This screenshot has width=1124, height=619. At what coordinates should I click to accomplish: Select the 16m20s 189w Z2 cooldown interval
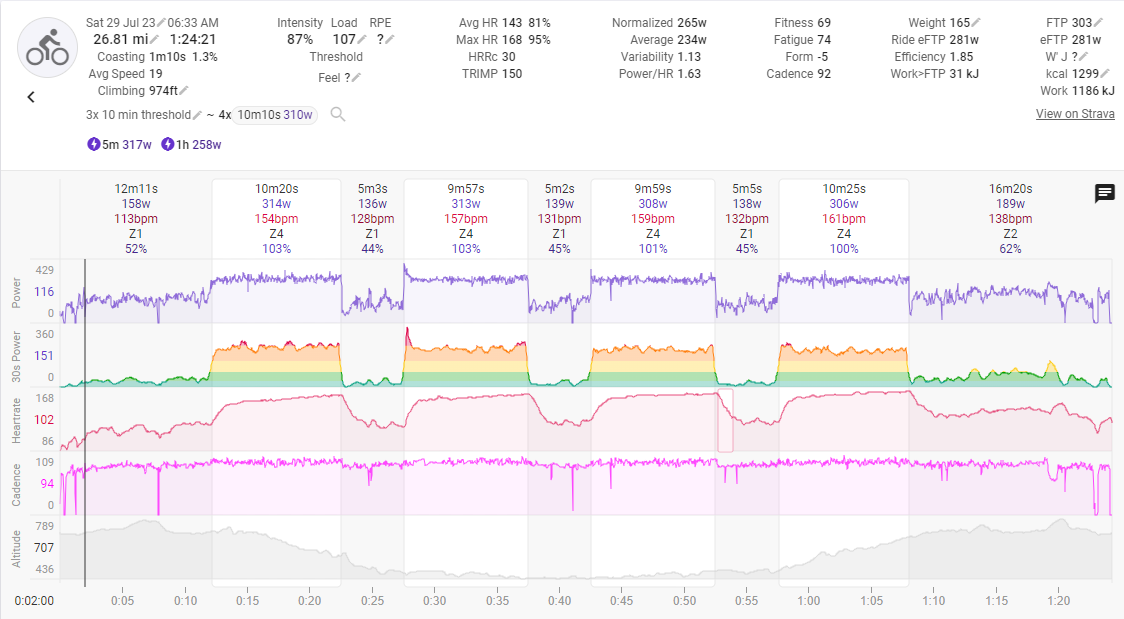pos(1010,219)
